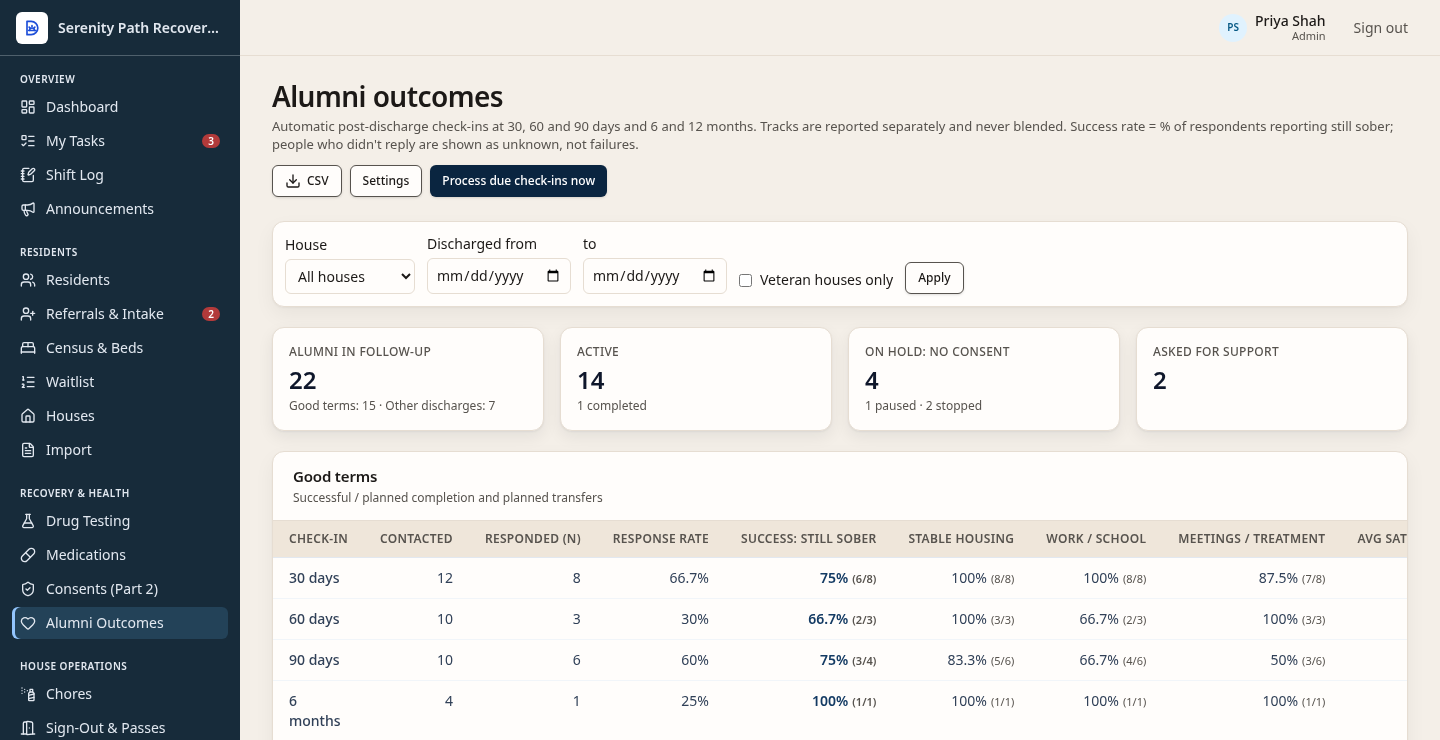
Task: Open Shift Log from the sidebar
Action: [x=120, y=175]
